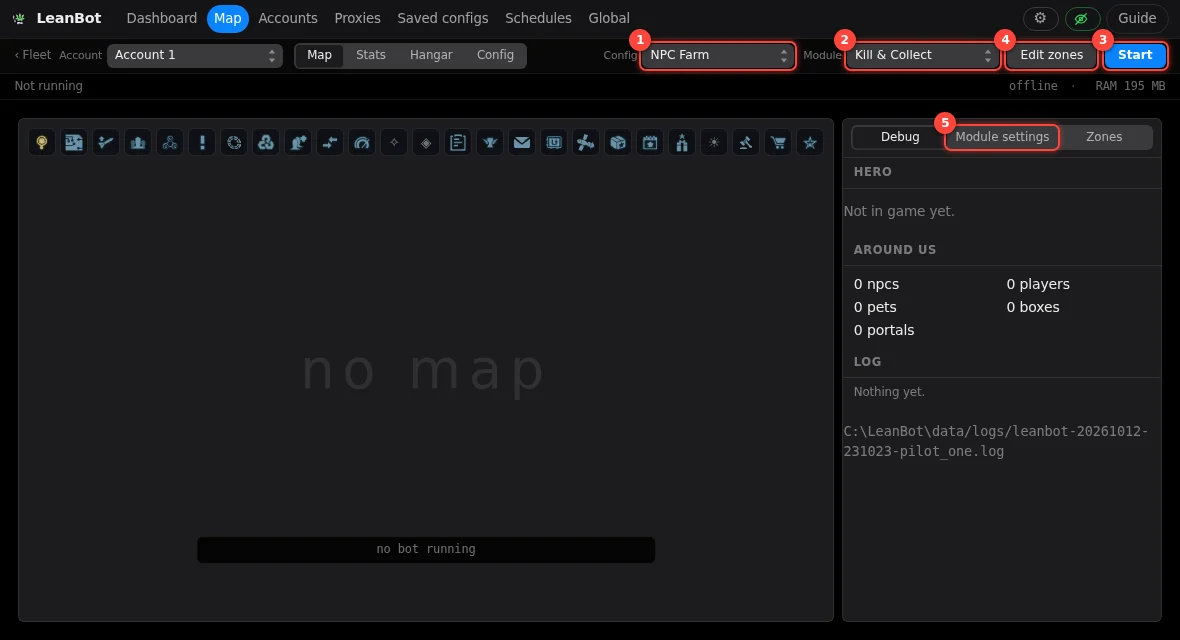Go back to Fleet
The width and height of the screenshot is (1180, 640).
point(32,55)
